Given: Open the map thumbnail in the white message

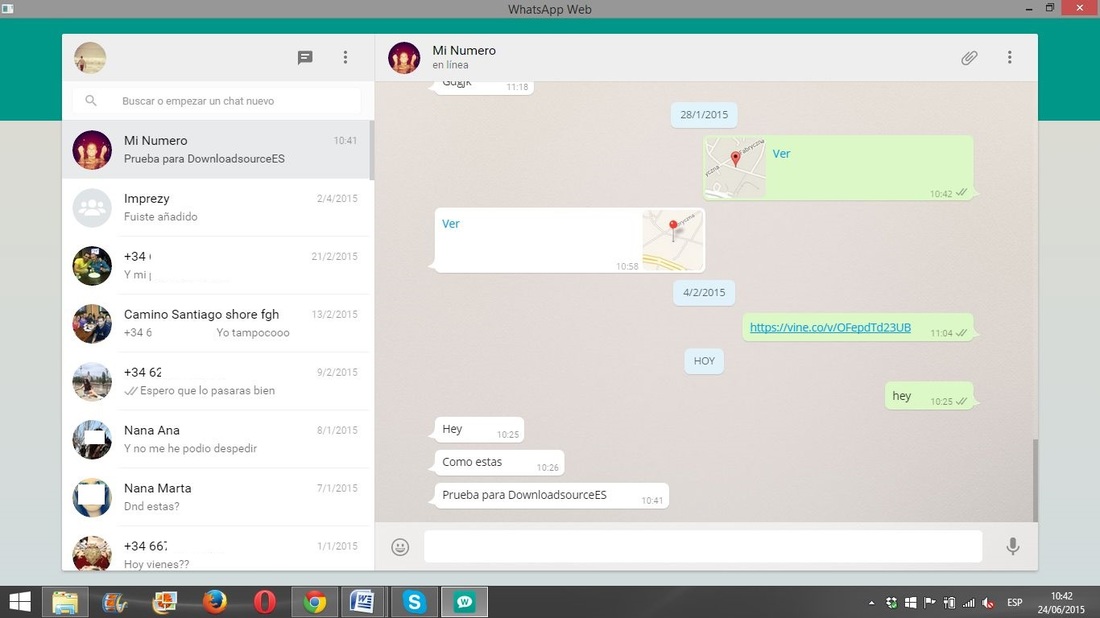Looking at the screenshot, I should [672, 240].
